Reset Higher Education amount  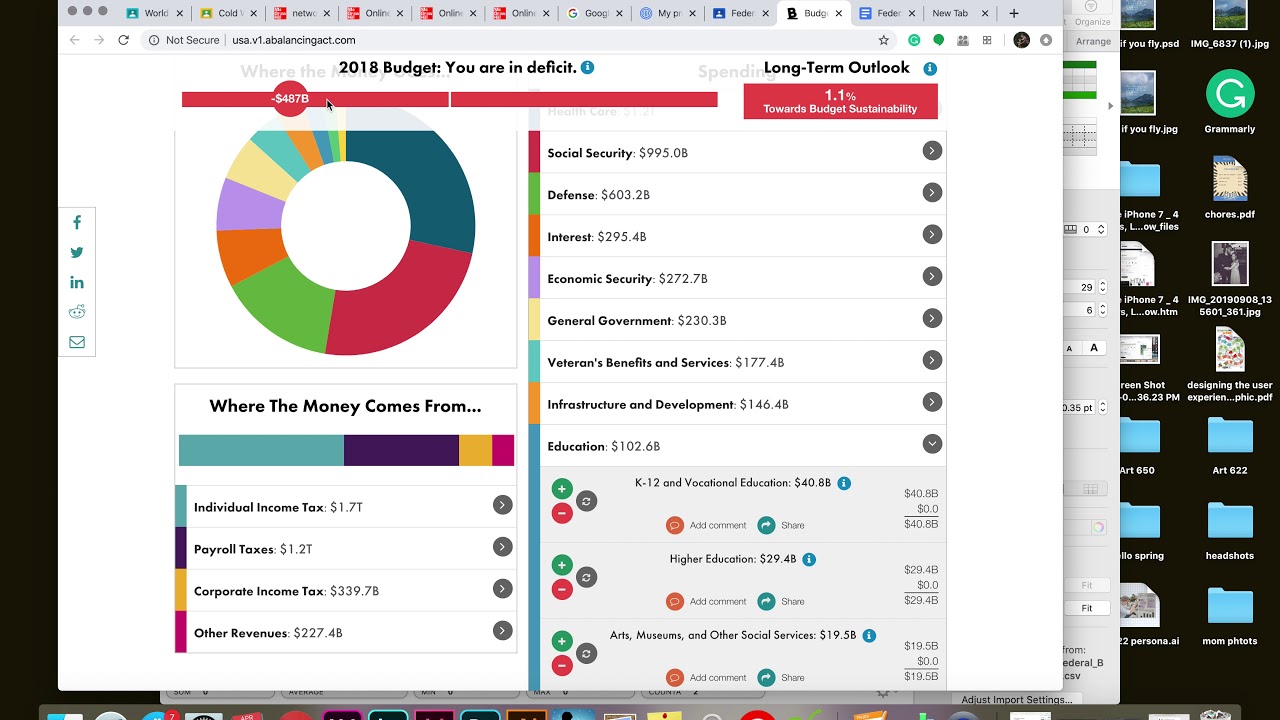[x=587, y=577]
